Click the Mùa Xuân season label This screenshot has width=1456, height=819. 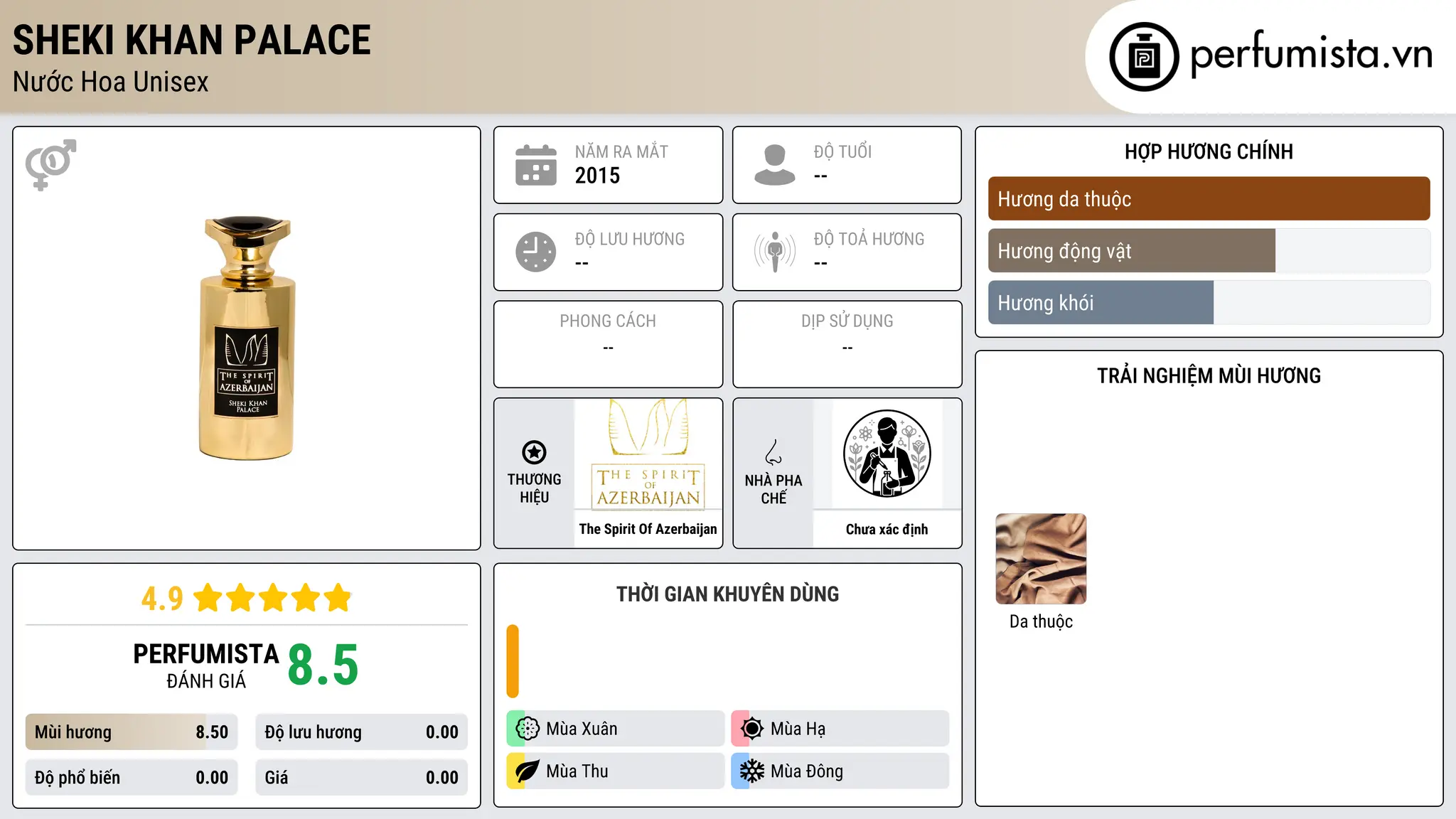[x=582, y=729]
